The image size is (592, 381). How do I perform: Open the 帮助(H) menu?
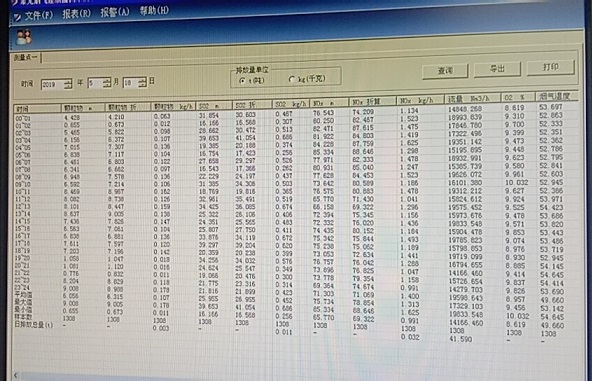154,10
